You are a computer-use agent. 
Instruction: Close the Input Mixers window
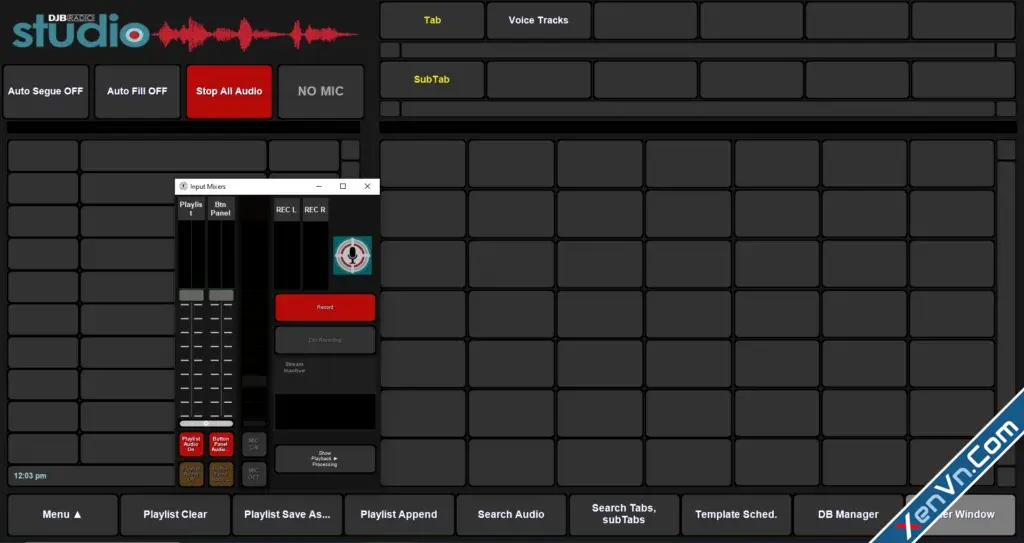tap(367, 186)
